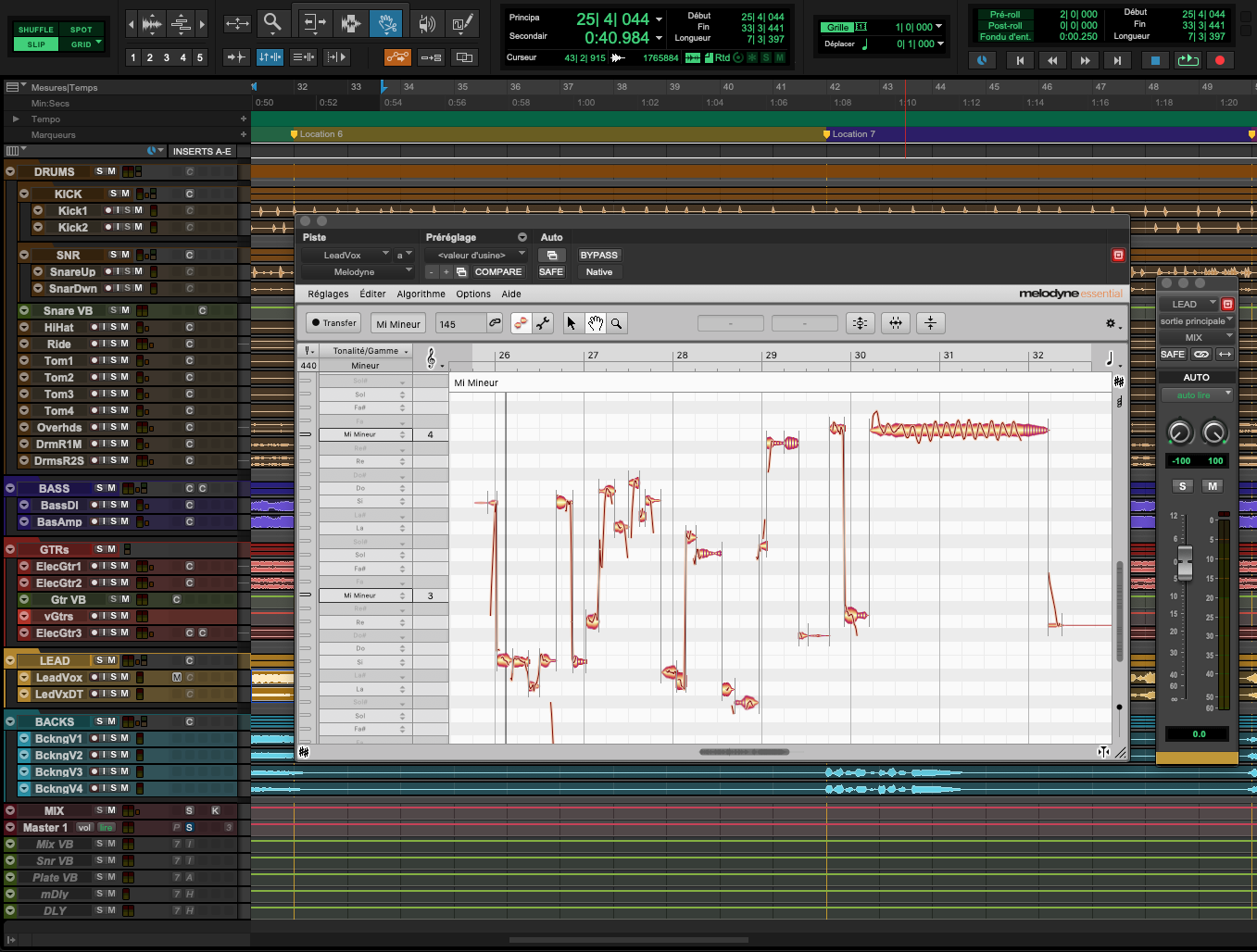Click the track height zoom icon
Screen dimensions: 1257x952
tap(182, 23)
